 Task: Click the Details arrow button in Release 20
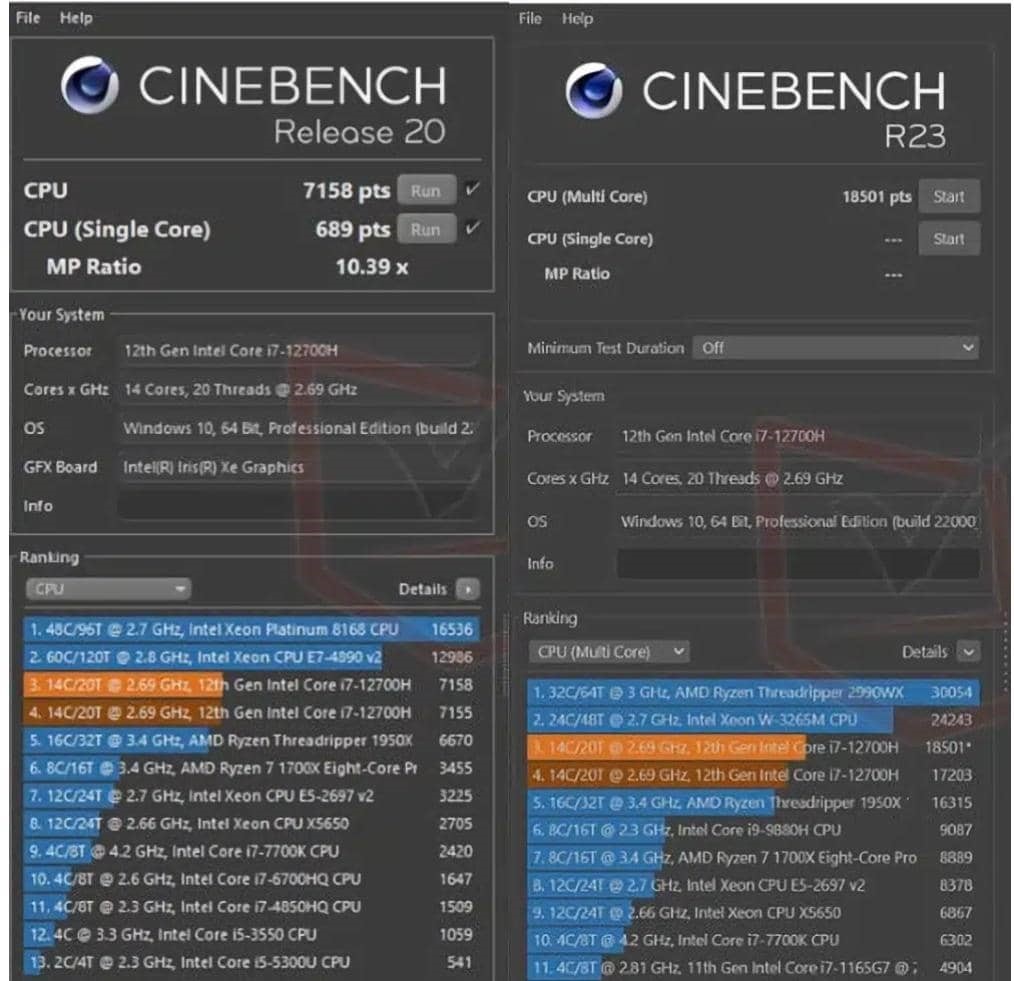(x=468, y=589)
